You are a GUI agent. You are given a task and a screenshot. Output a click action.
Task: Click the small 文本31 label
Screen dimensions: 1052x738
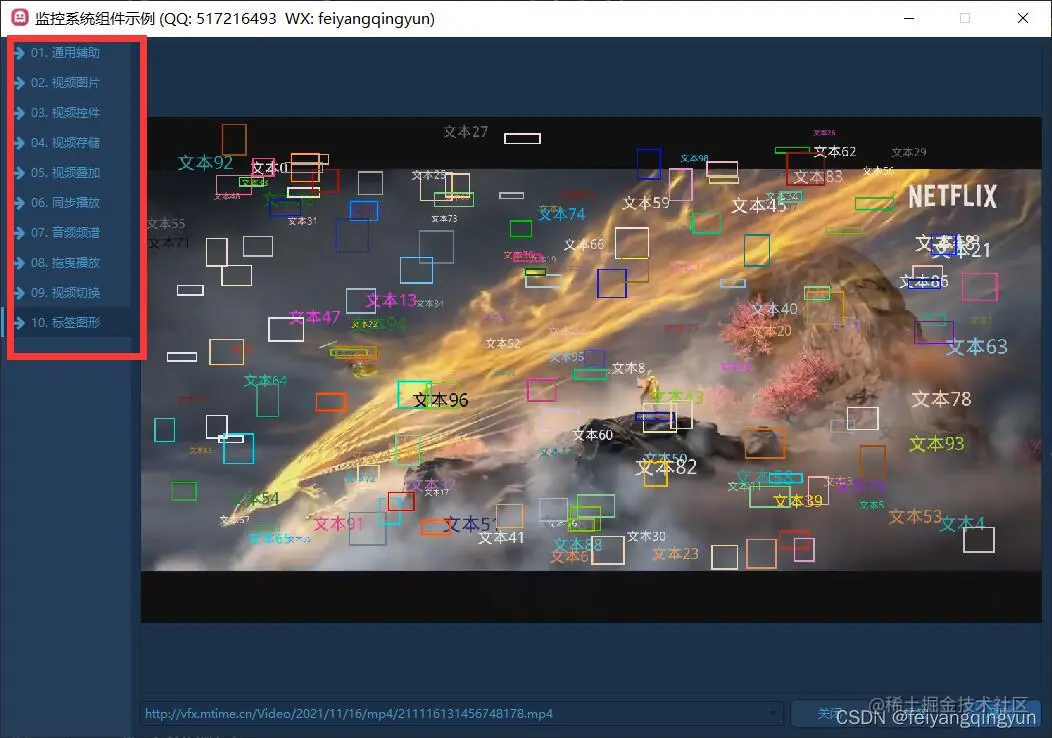[x=303, y=221]
